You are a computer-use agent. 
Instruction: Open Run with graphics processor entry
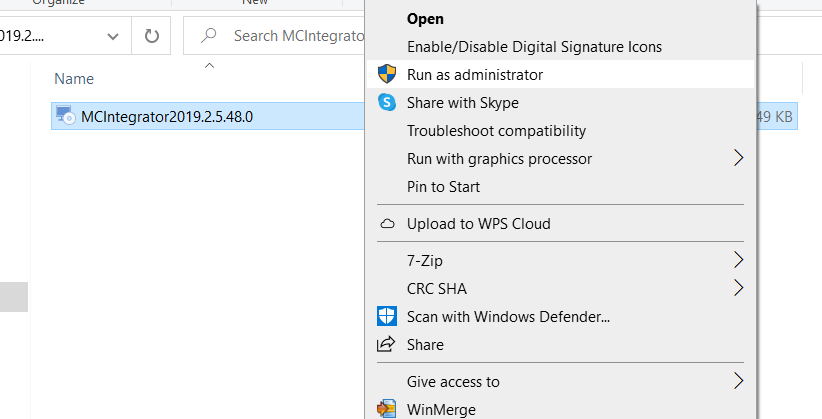pos(560,158)
